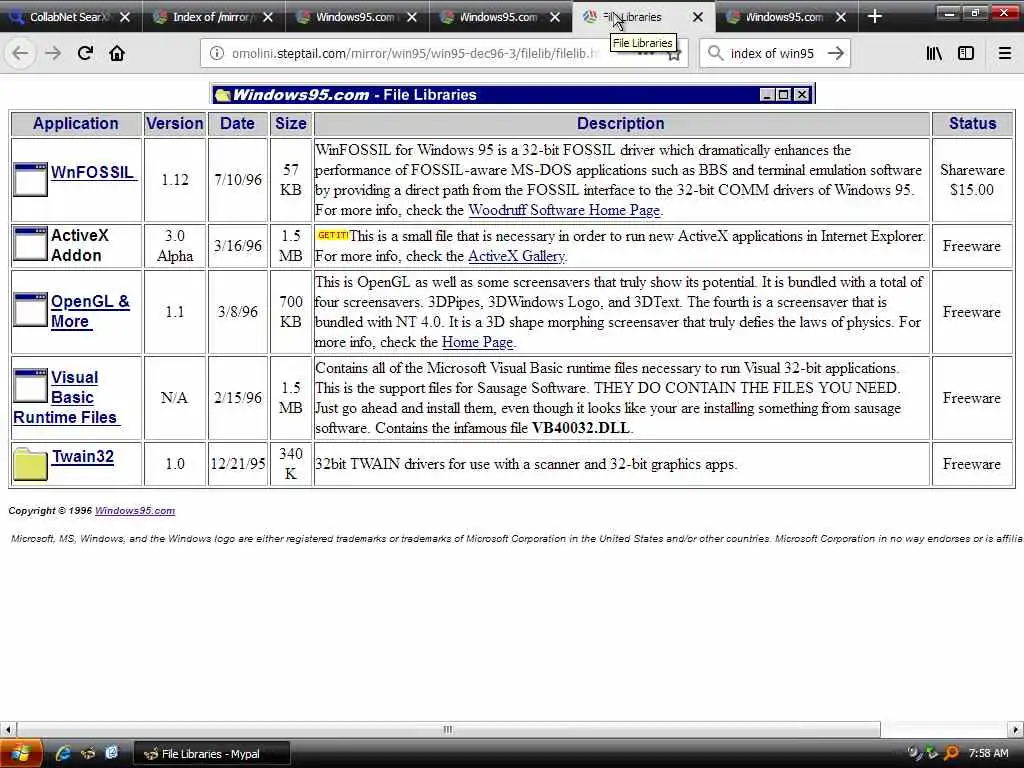The width and height of the screenshot is (1024, 768).
Task: Close the File Libraries tab
Action: (698, 17)
